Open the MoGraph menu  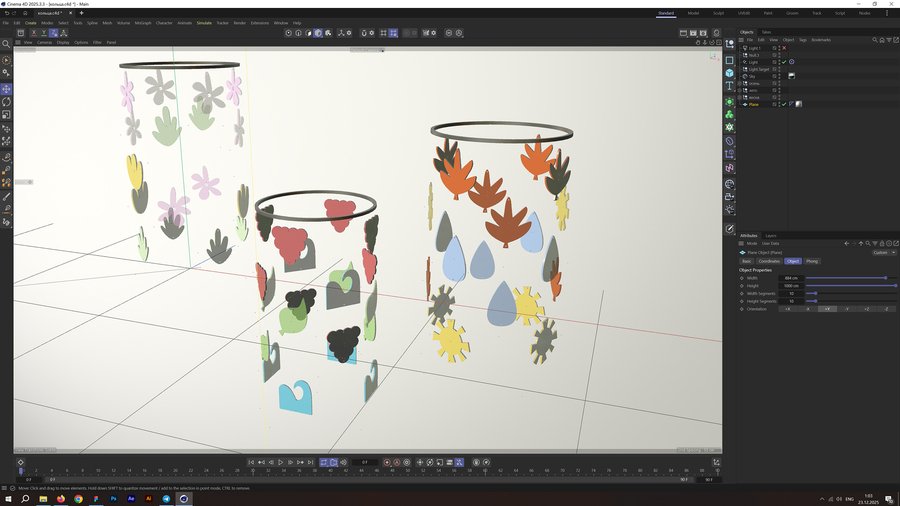tap(143, 22)
